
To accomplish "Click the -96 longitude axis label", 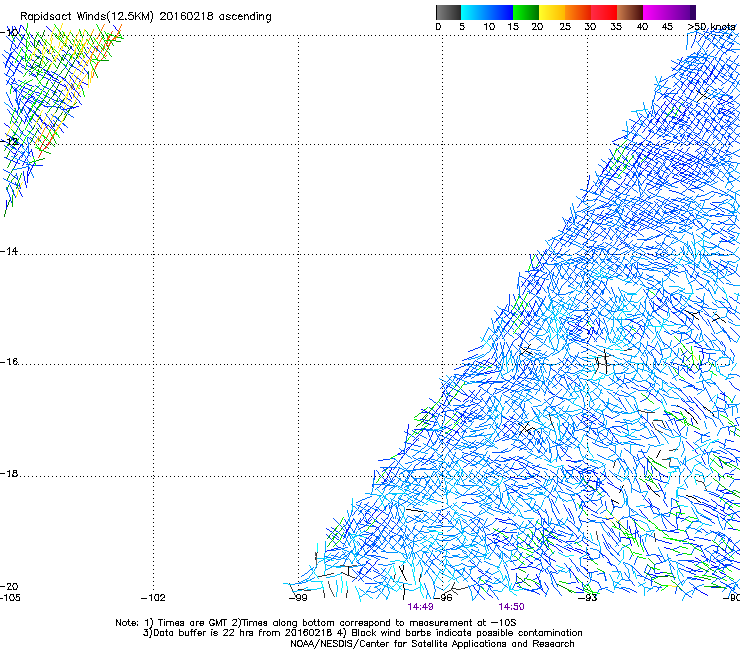I will 443,598.
